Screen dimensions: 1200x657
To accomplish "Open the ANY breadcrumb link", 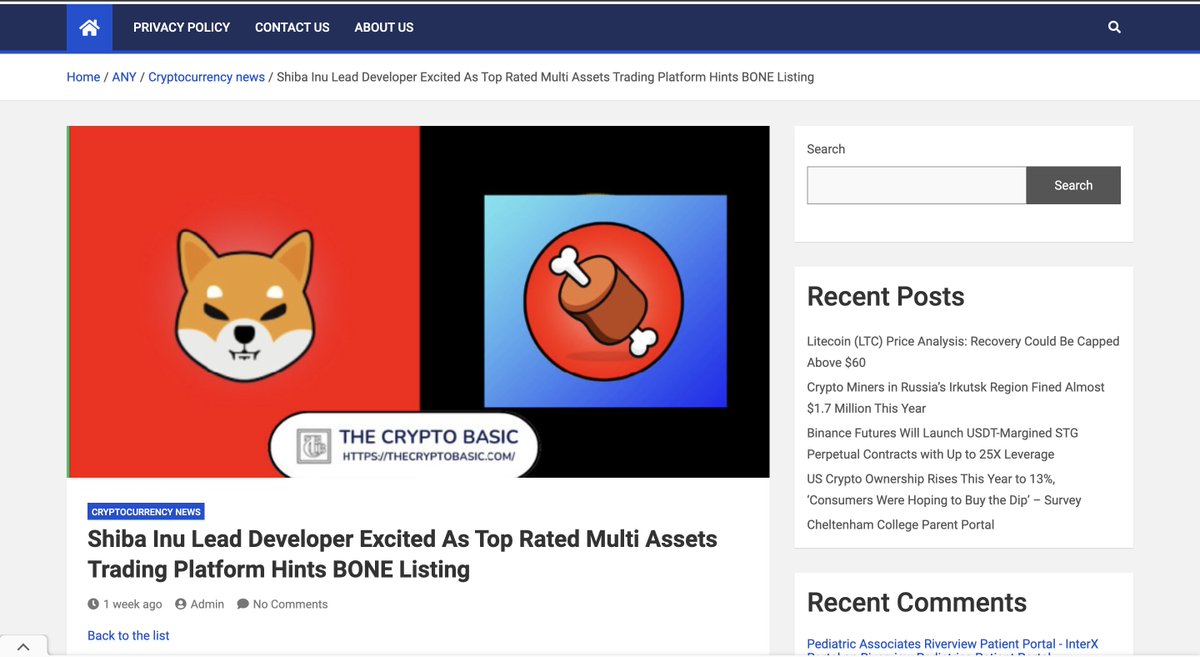I will [124, 76].
